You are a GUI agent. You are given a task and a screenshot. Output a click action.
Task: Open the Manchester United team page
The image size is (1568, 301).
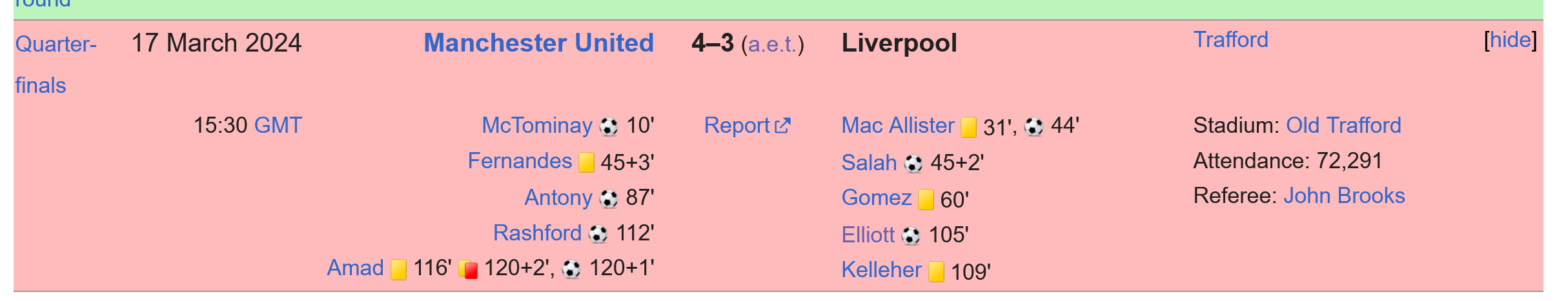click(x=538, y=43)
